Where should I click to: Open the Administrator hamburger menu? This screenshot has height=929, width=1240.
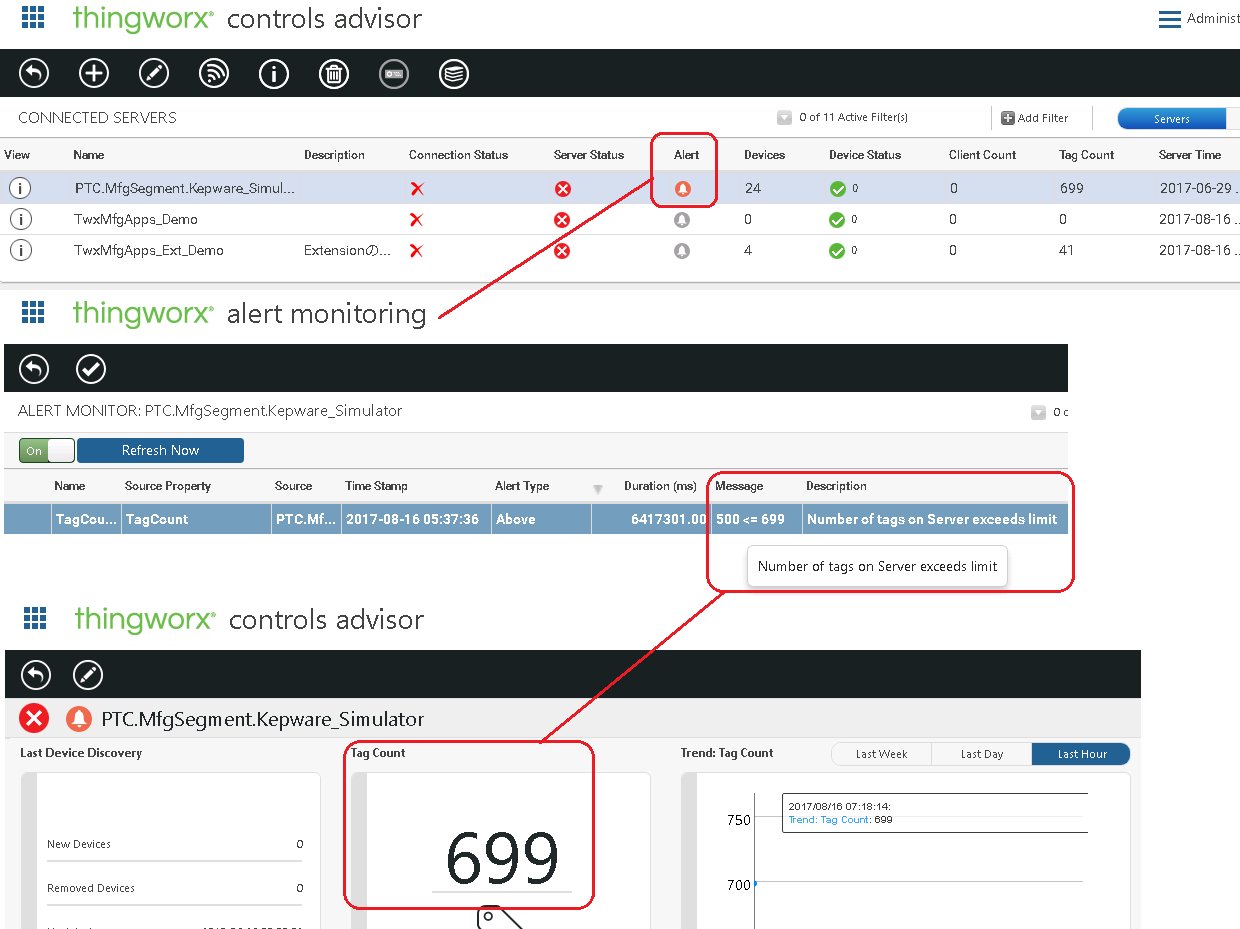[1169, 19]
